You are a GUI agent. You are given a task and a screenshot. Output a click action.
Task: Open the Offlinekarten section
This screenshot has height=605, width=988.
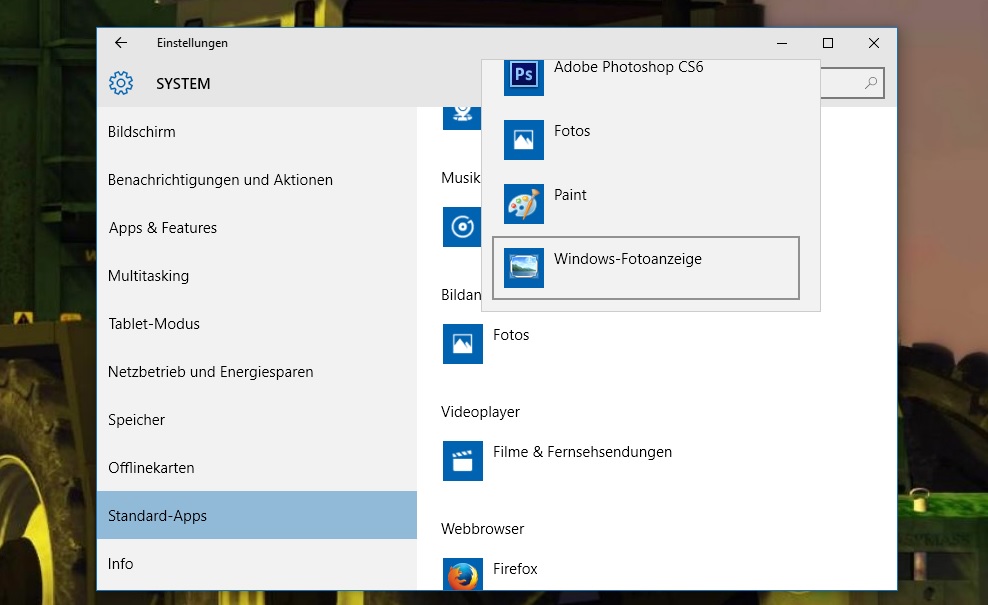[151, 468]
